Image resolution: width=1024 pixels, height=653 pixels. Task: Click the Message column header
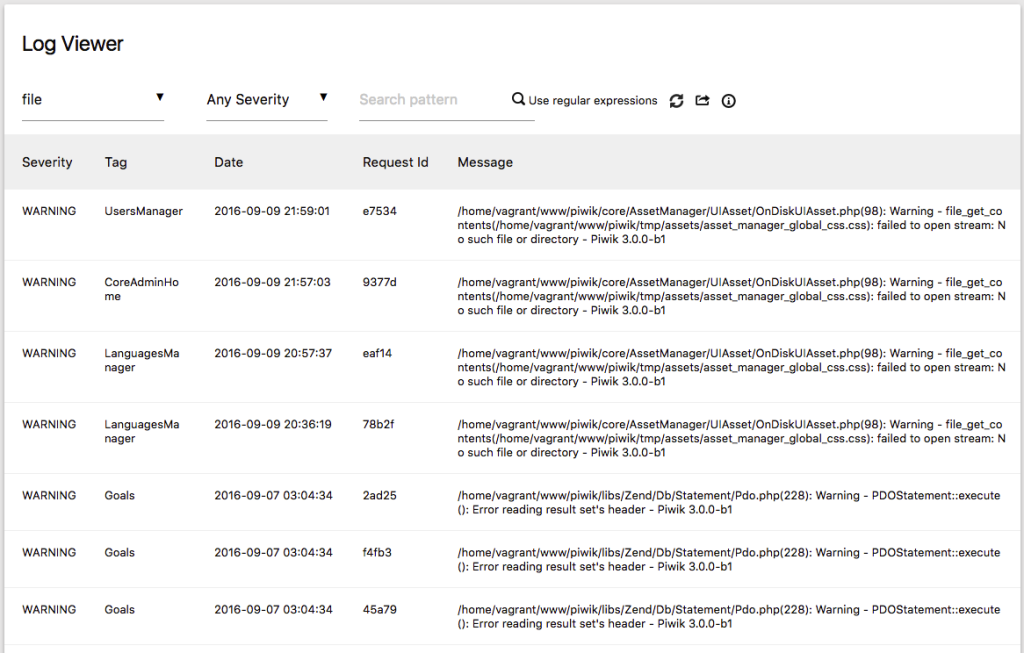485,162
